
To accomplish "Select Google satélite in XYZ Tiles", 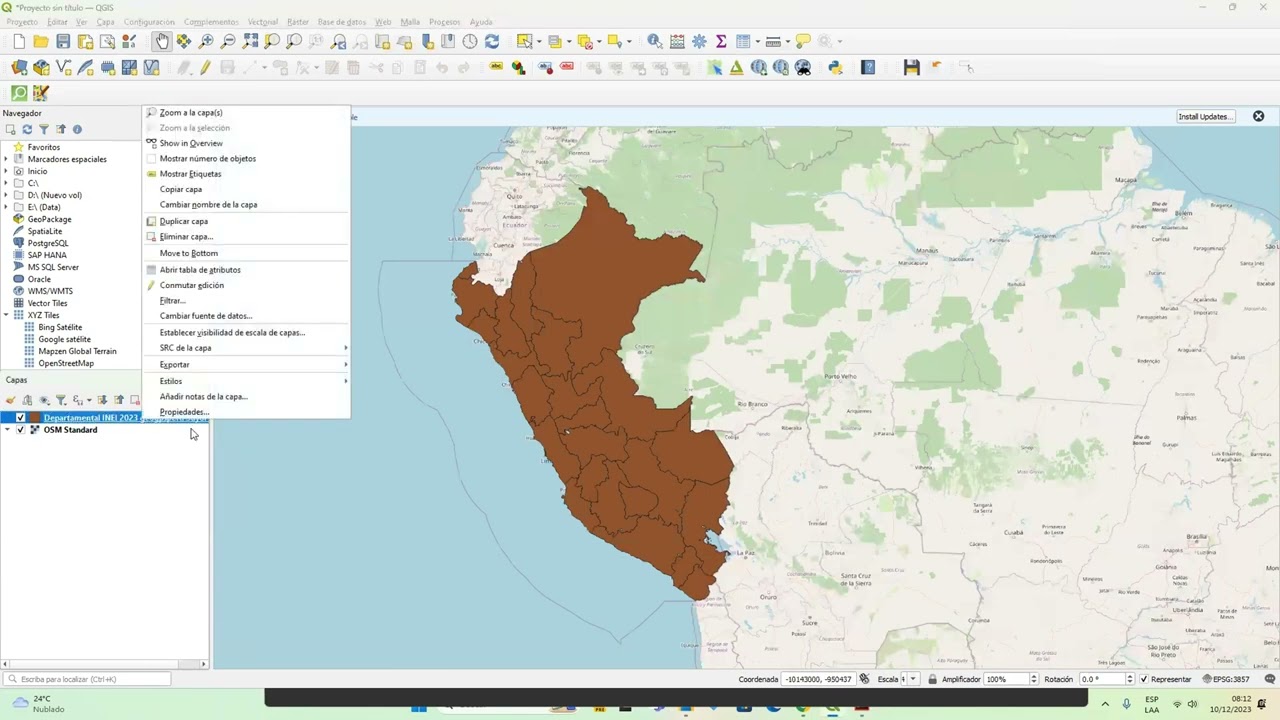I will click(x=64, y=339).
